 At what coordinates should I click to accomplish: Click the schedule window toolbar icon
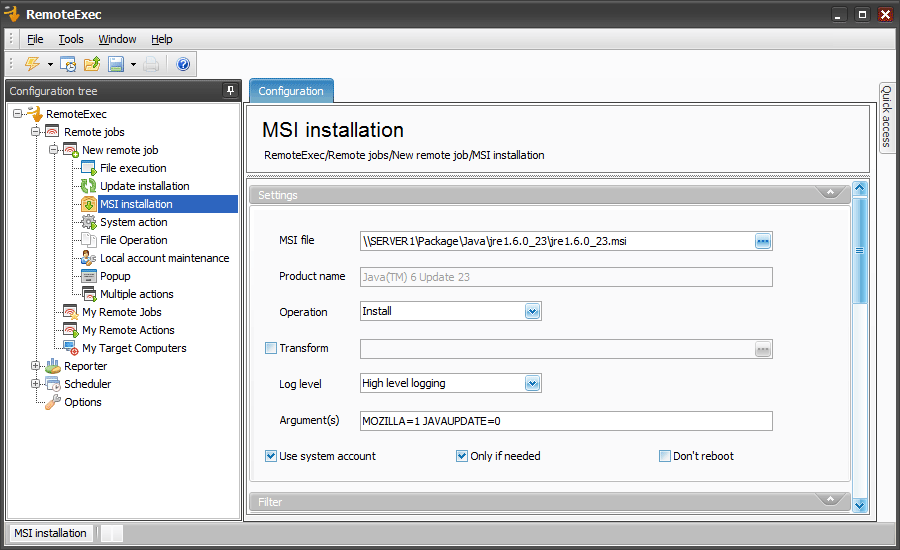68,64
